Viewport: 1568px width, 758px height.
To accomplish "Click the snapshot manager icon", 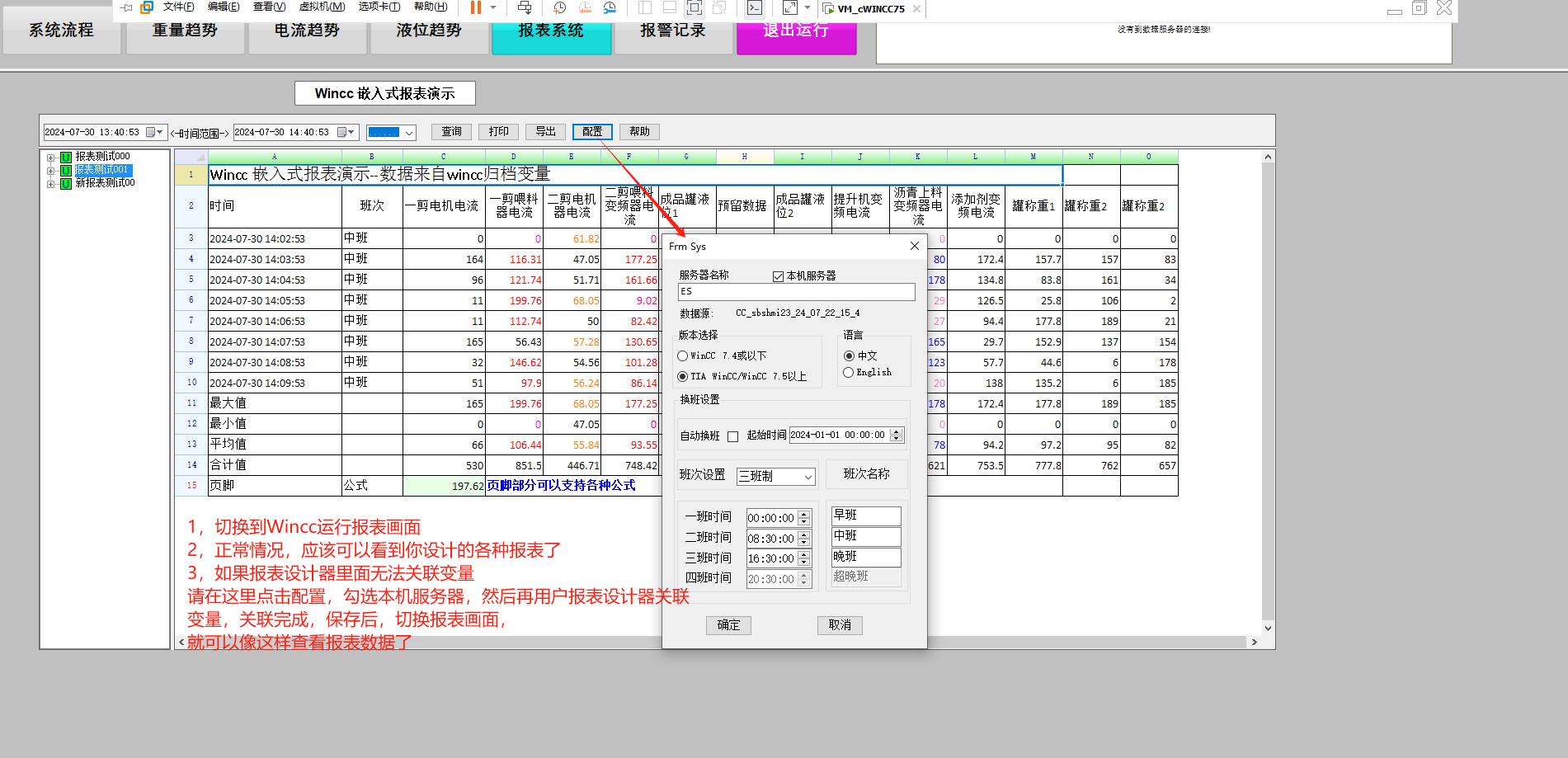I will click(x=610, y=7).
